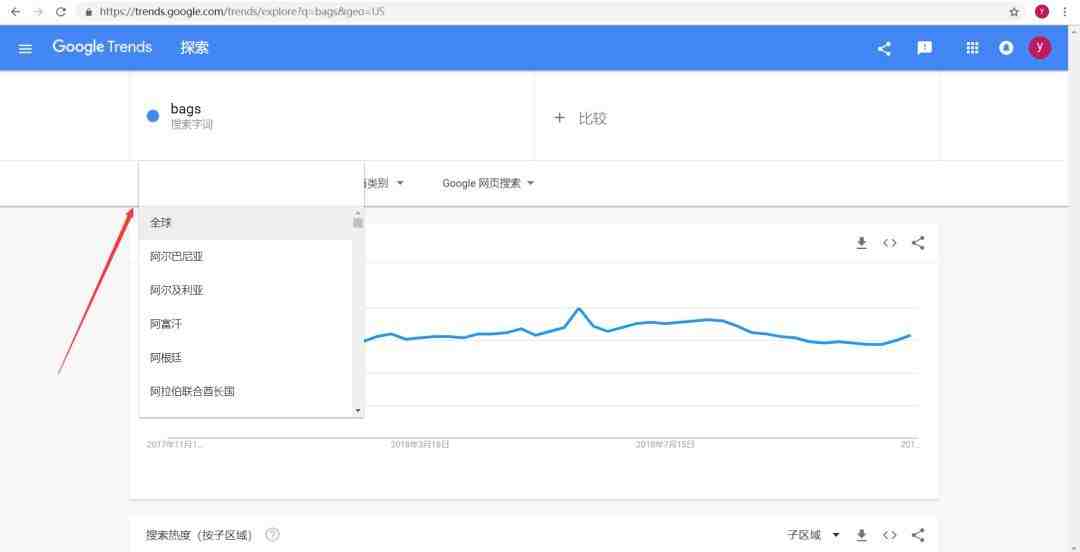Download the interest over time chart
Screen dimensions: 1080x552
click(862, 243)
